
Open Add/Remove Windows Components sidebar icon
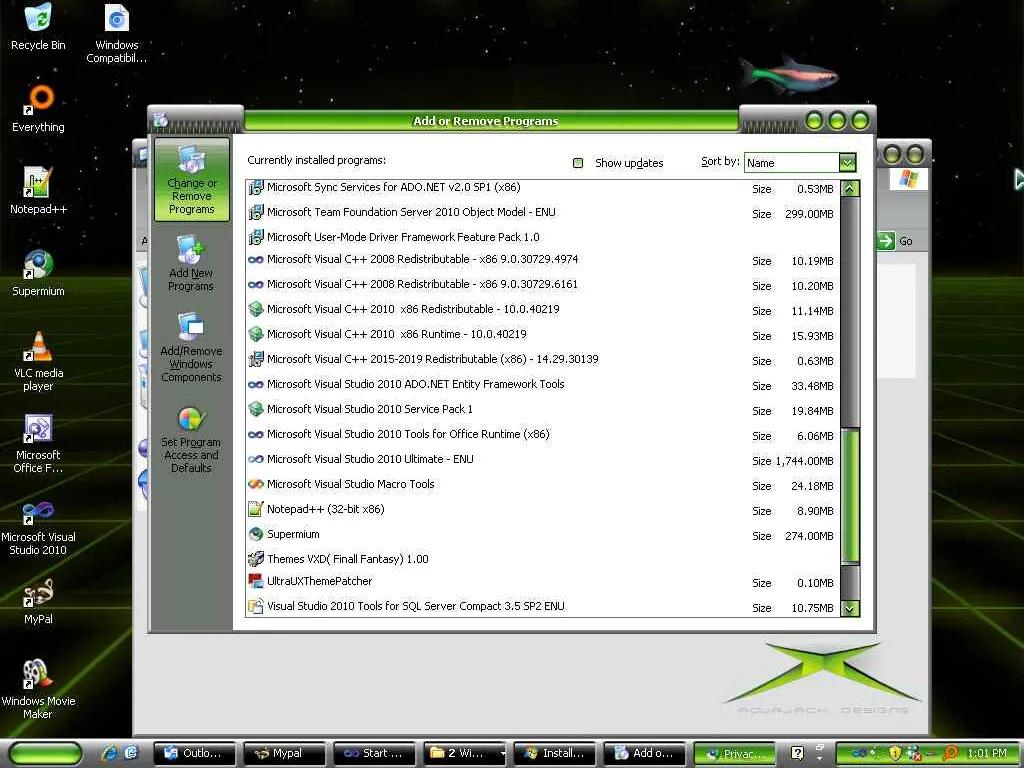191,346
